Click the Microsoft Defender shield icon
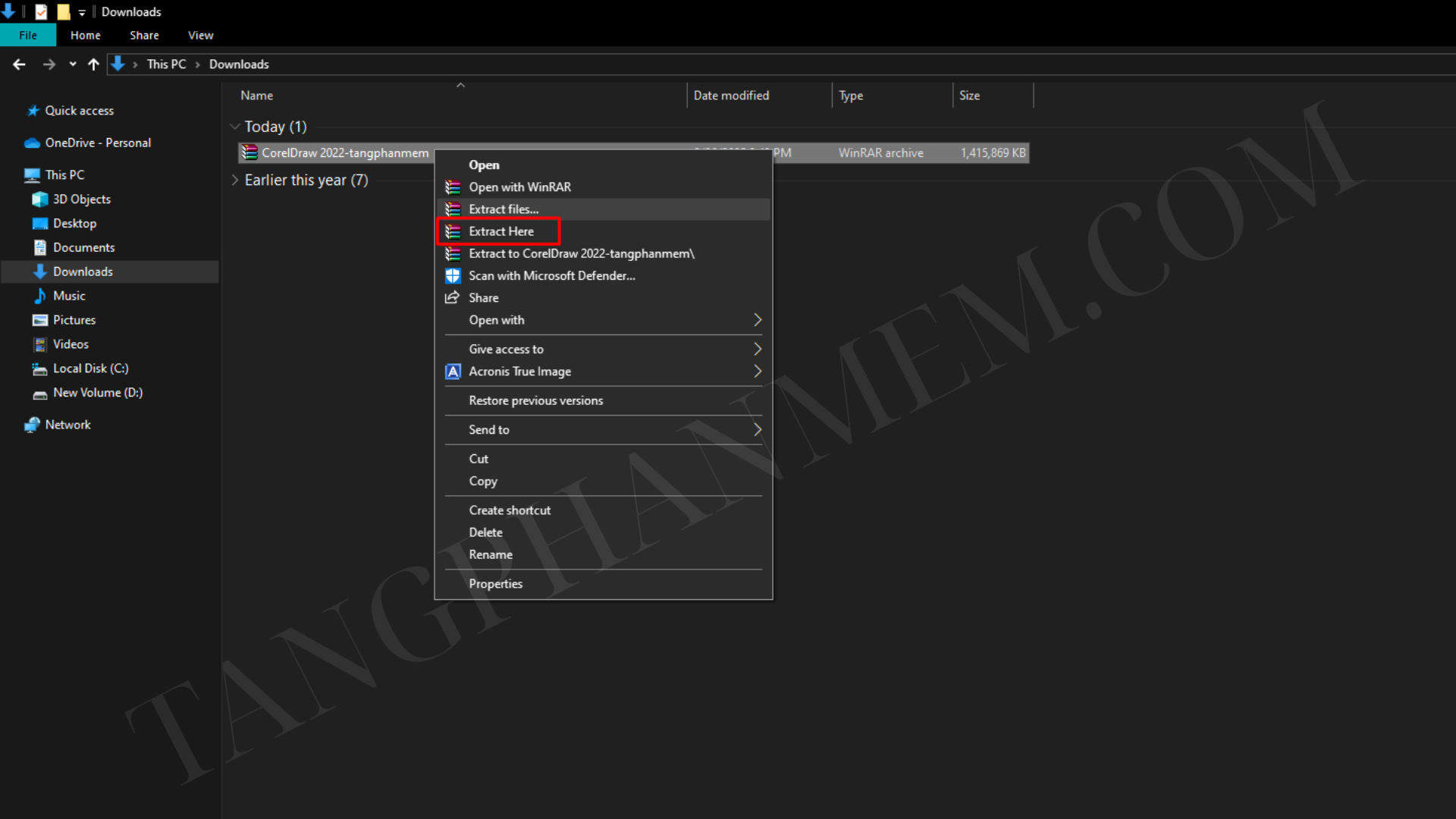 coord(453,276)
